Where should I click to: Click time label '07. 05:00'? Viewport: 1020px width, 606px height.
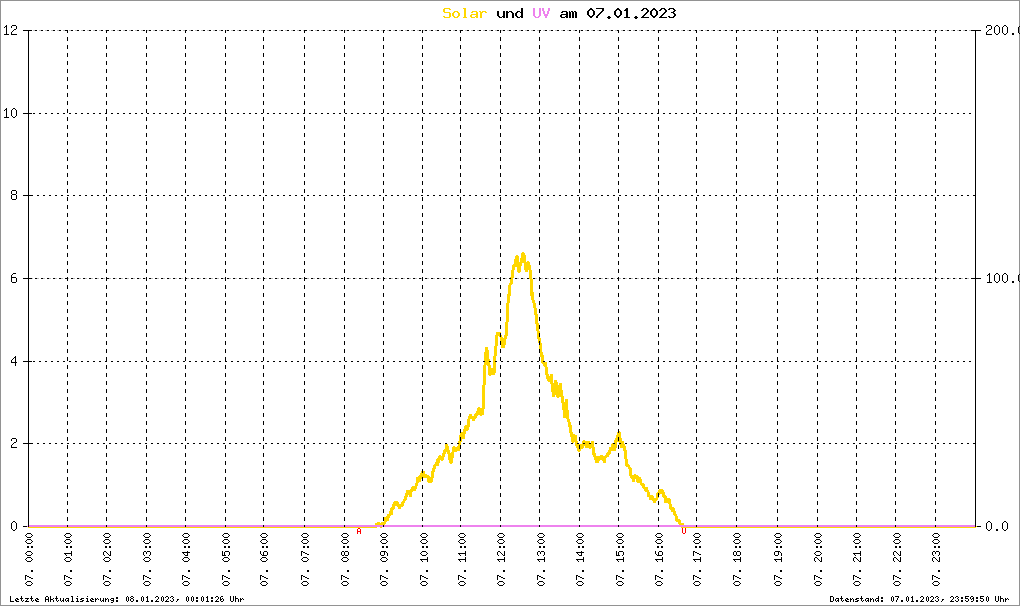[x=226, y=560]
